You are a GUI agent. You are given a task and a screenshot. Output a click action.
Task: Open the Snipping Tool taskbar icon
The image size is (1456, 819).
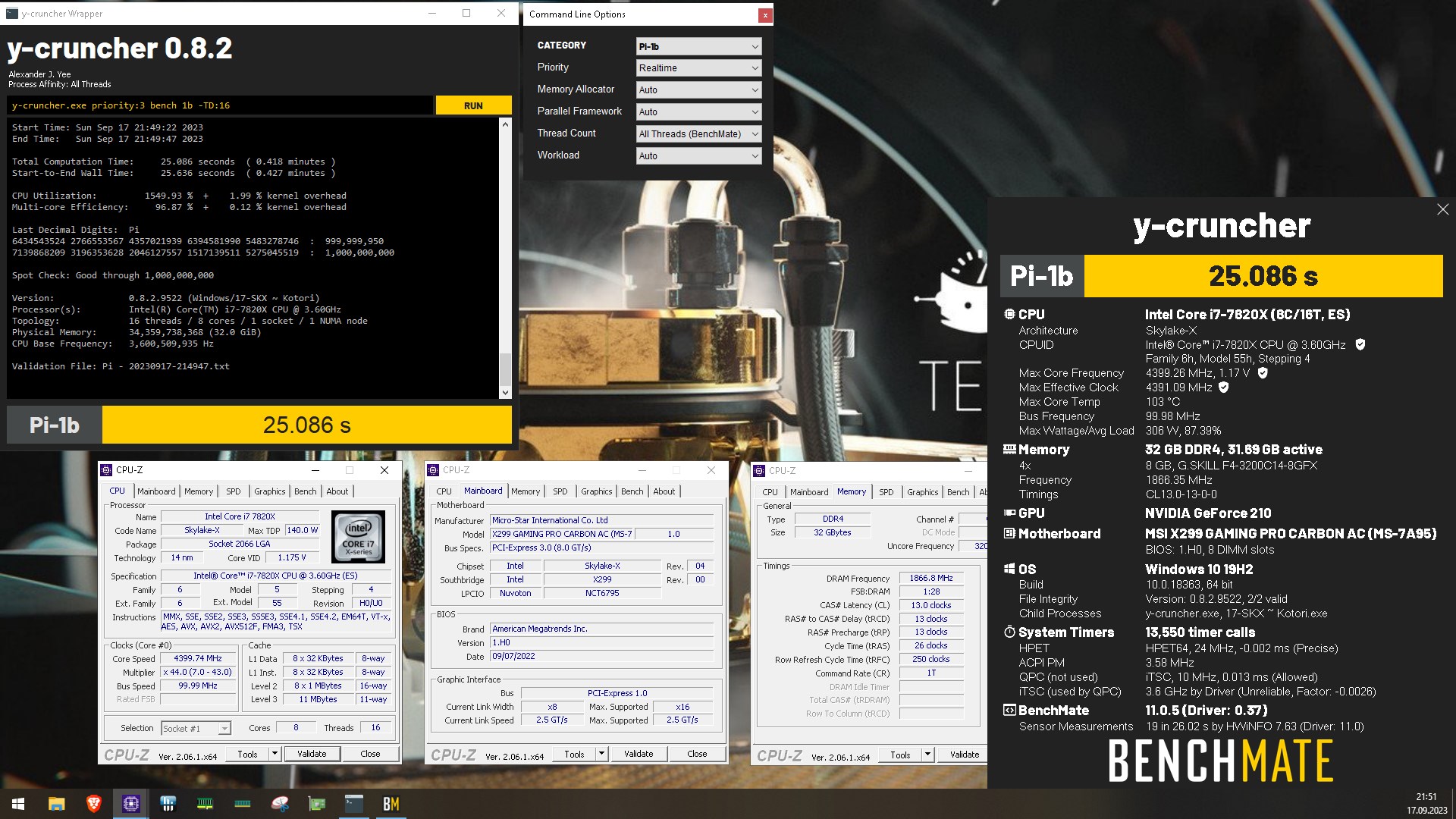click(x=280, y=804)
